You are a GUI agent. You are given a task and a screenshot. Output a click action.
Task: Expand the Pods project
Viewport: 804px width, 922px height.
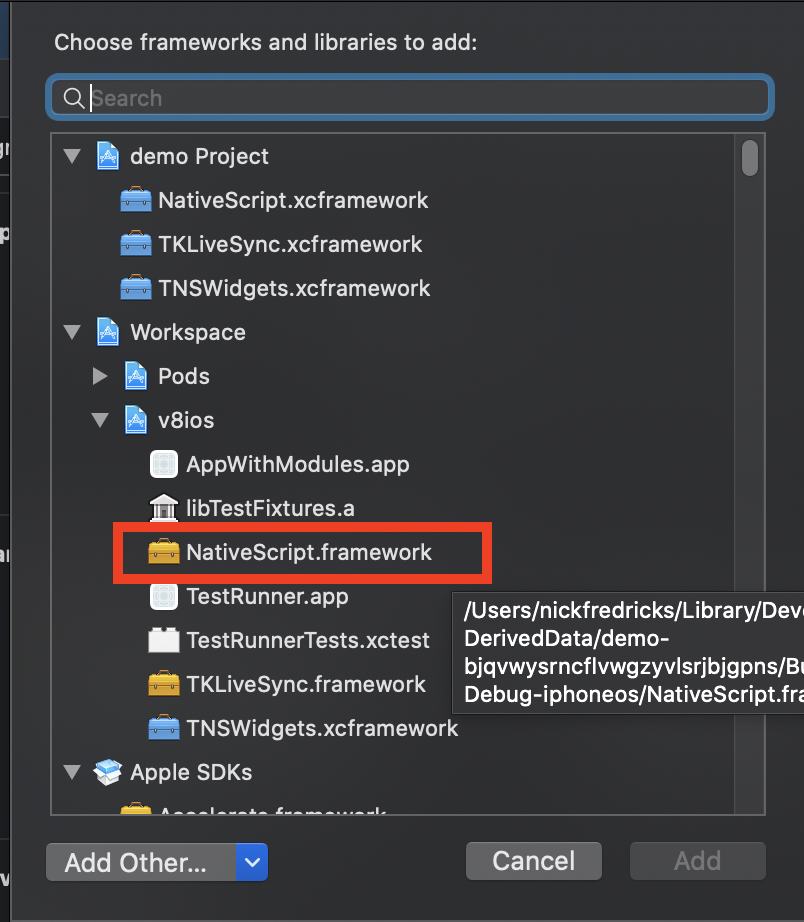(101, 376)
